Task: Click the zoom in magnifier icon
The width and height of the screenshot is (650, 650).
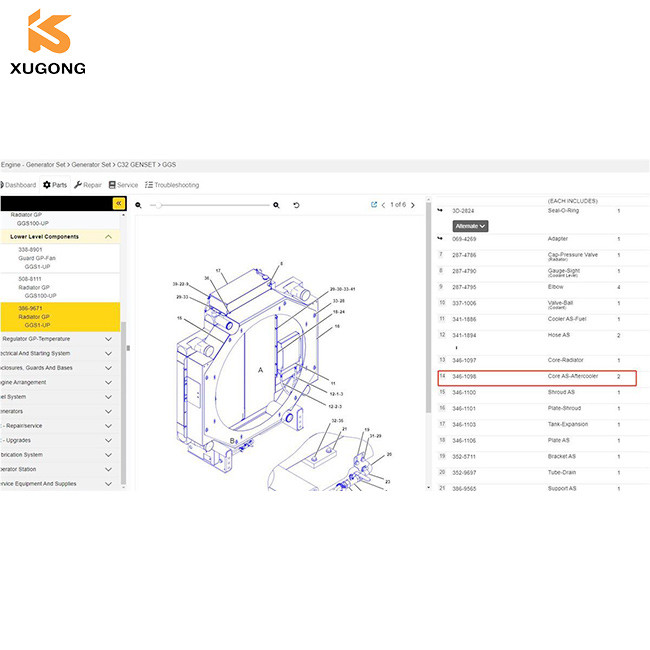Action: 277,205
